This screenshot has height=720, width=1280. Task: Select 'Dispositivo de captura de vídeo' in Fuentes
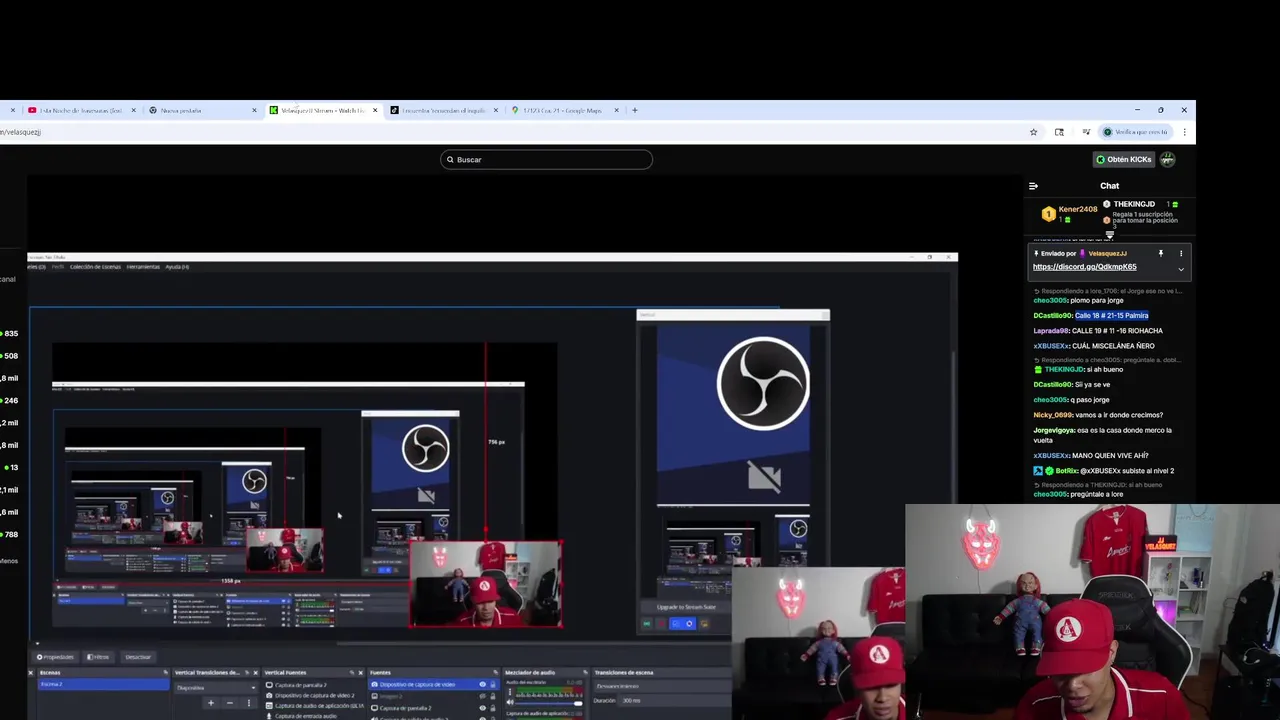[x=432, y=684]
